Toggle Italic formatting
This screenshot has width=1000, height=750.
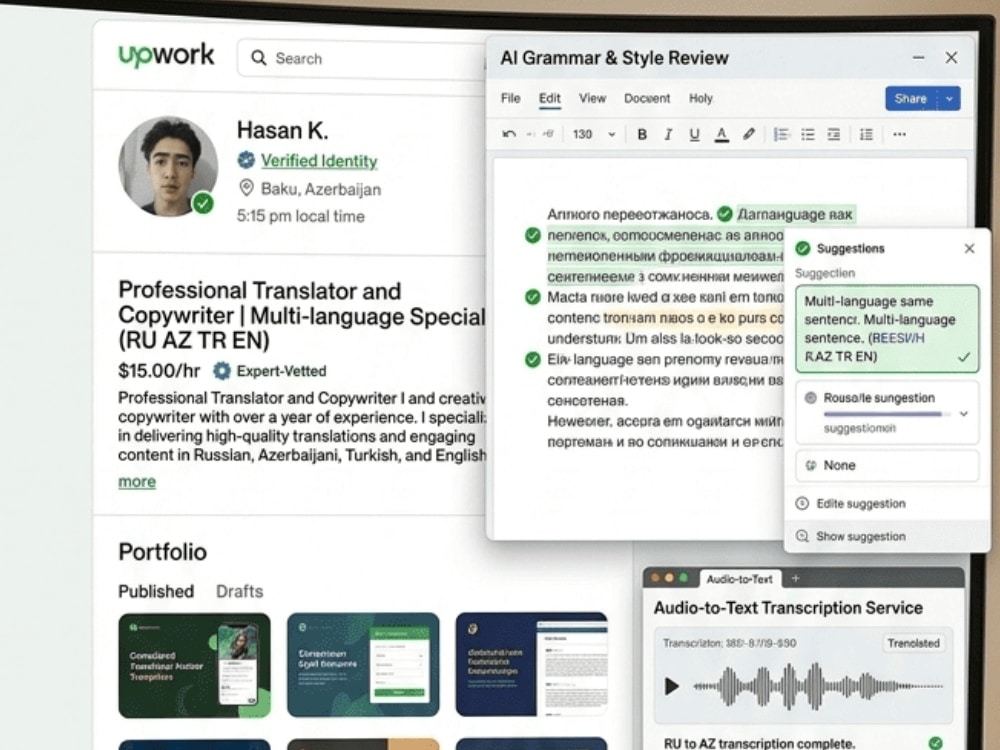[668, 134]
